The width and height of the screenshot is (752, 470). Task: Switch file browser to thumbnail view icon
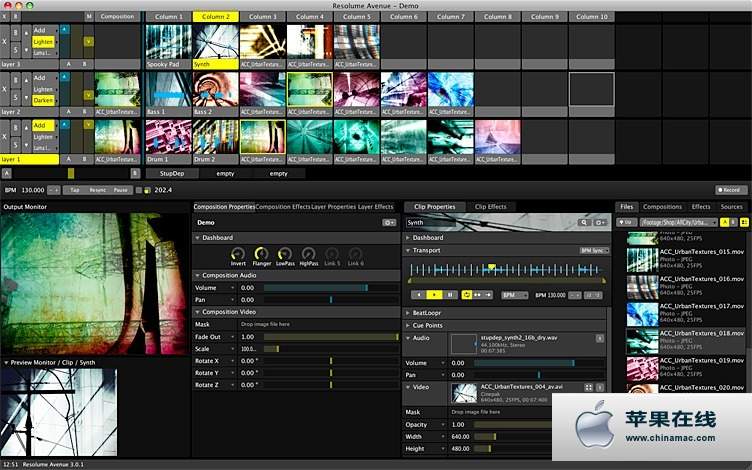click(744, 223)
